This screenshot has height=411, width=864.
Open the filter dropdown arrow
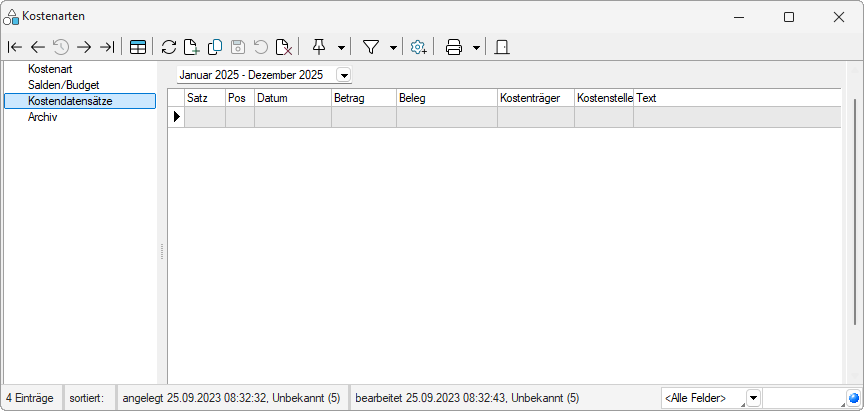[393, 47]
